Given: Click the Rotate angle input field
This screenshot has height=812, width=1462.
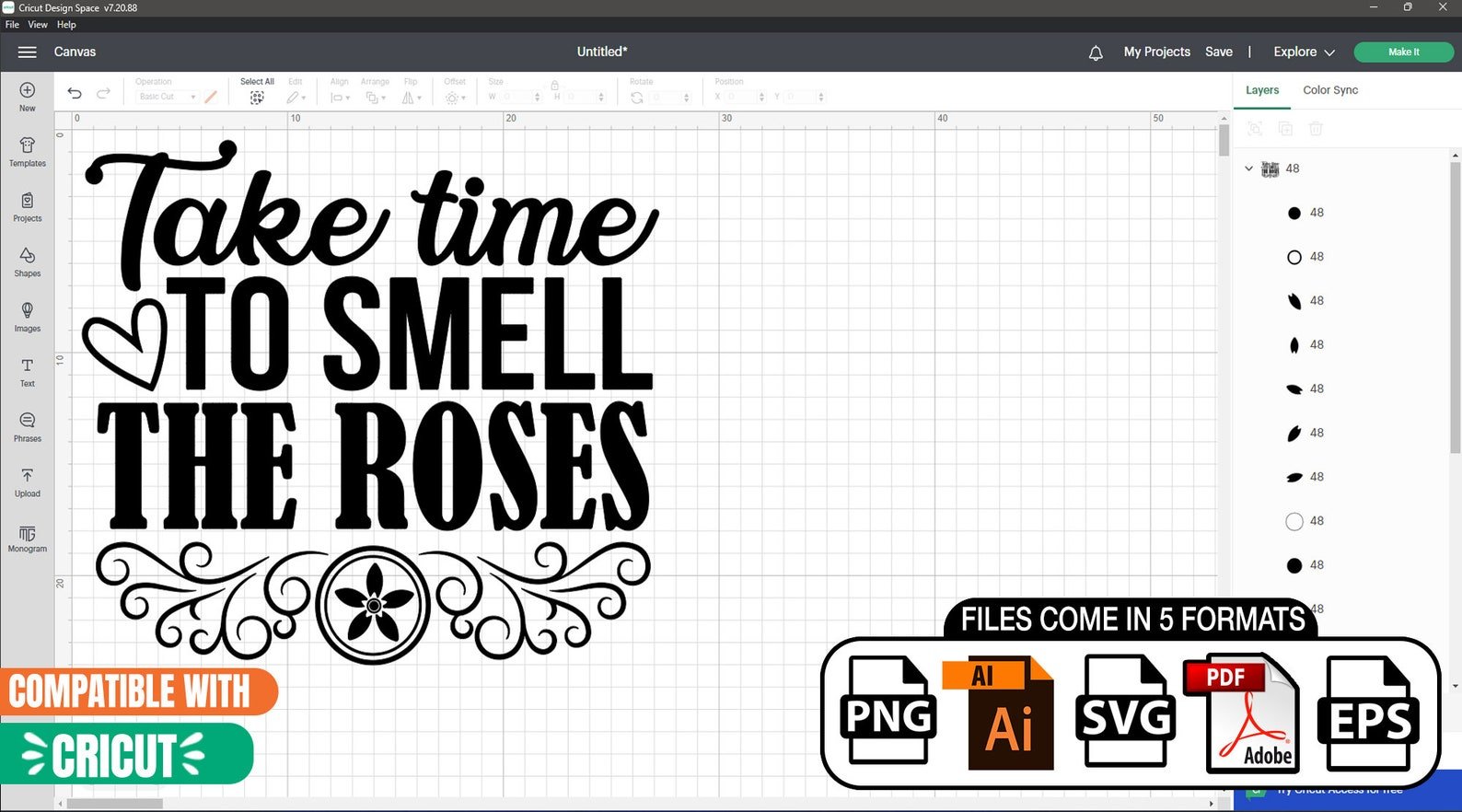Looking at the screenshot, I should pyautogui.click(x=667, y=97).
